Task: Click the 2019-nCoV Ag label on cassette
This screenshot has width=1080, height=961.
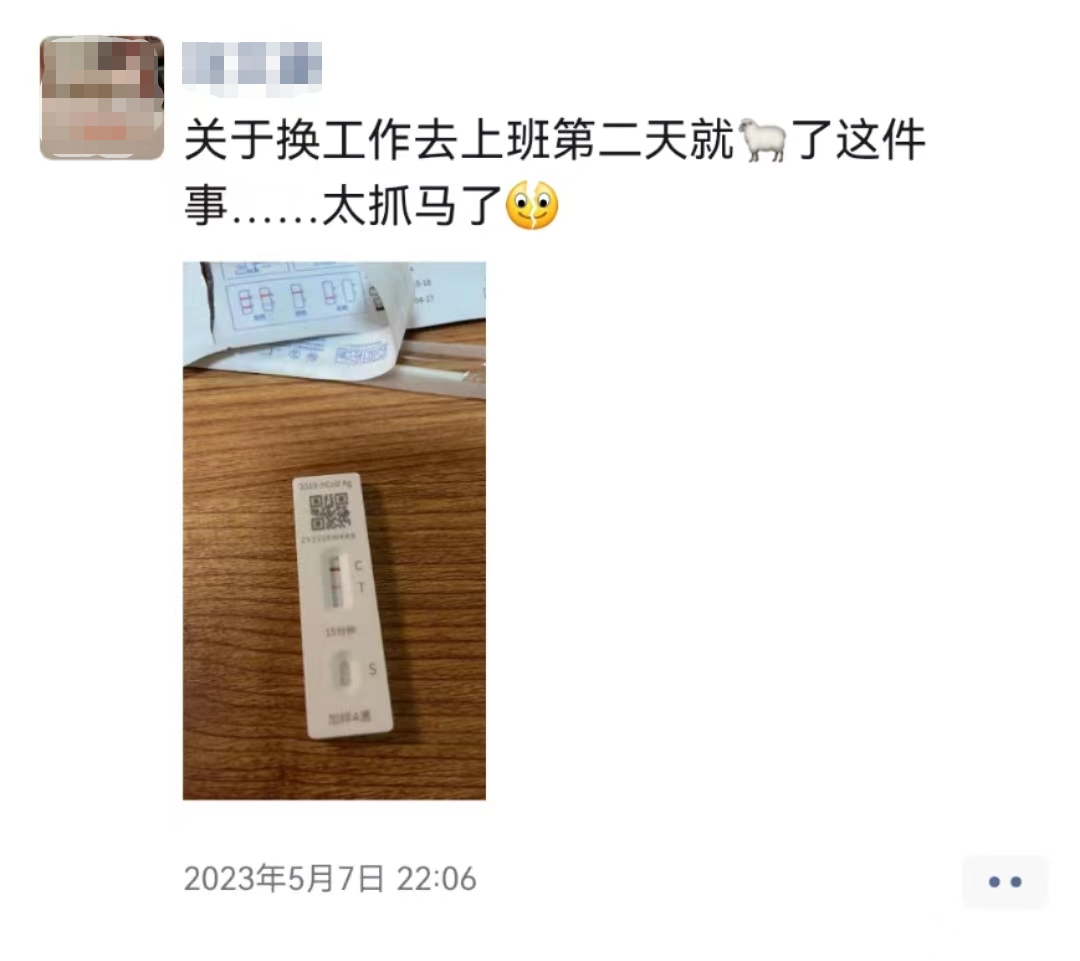Action: pyautogui.click(x=324, y=484)
